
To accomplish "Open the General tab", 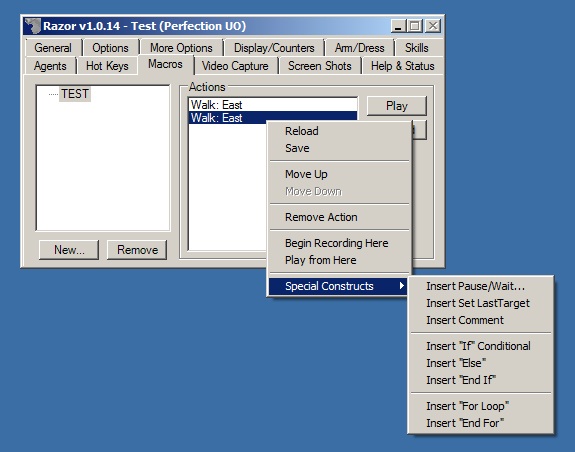I will coord(53,48).
